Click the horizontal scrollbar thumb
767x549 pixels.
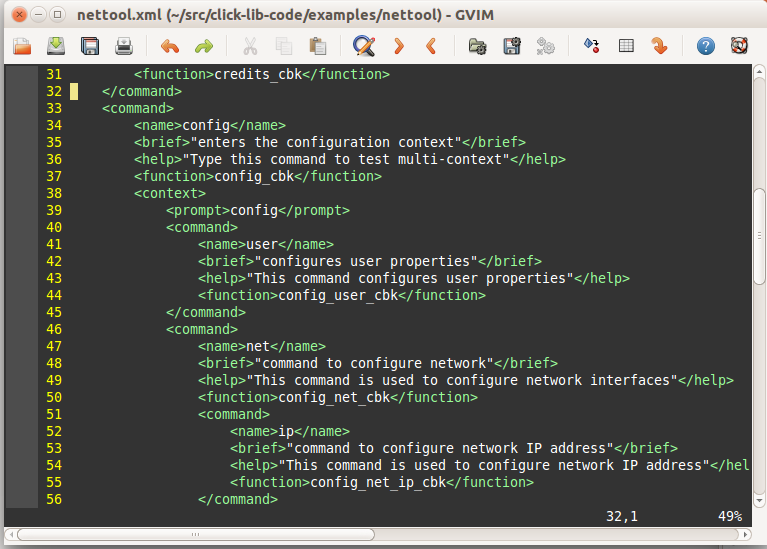(x=196, y=535)
